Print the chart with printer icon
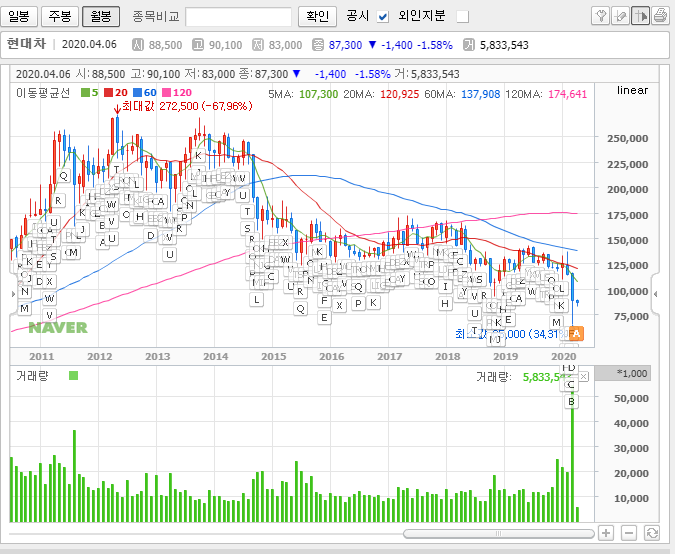This screenshot has height=554, width=682. point(660,16)
